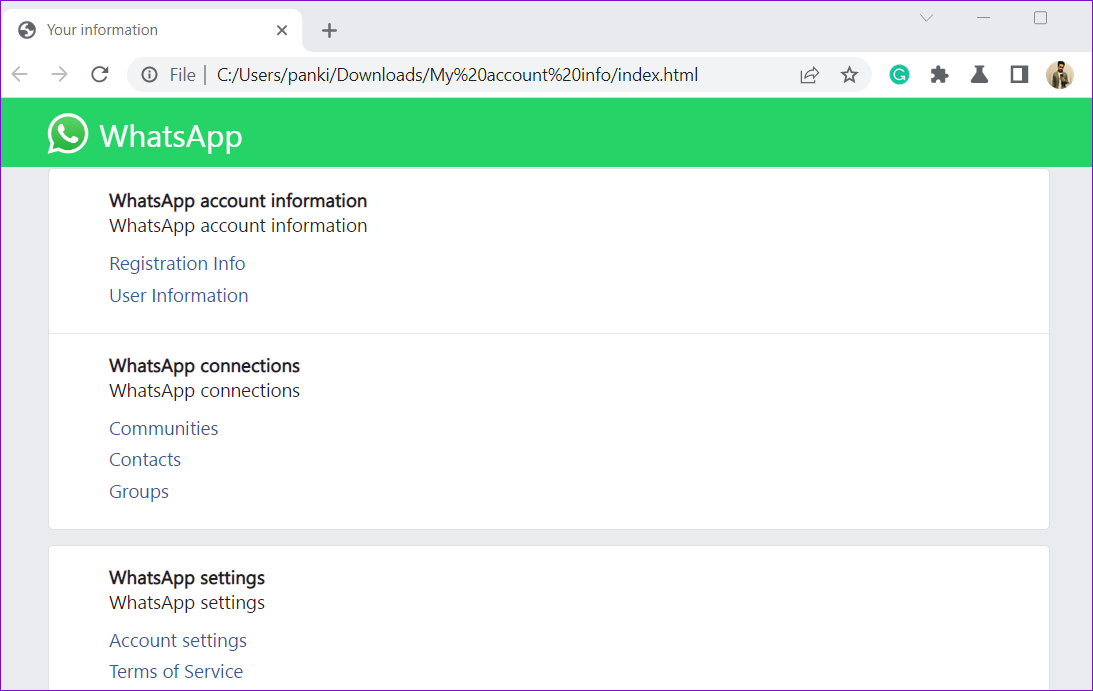Click the Chrome Labs flask icon
The width and height of the screenshot is (1093, 691).
coord(979,75)
